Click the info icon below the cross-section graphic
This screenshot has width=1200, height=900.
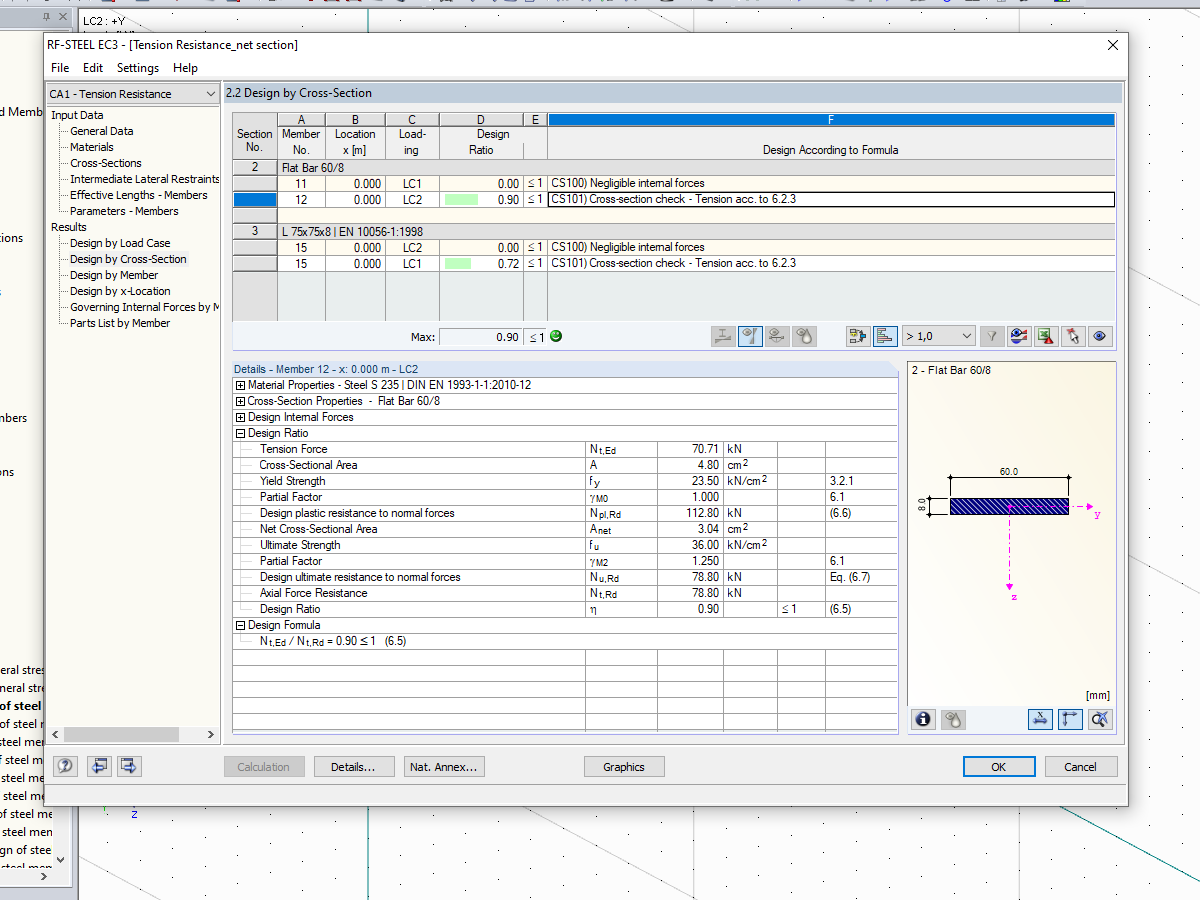pos(923,719)
